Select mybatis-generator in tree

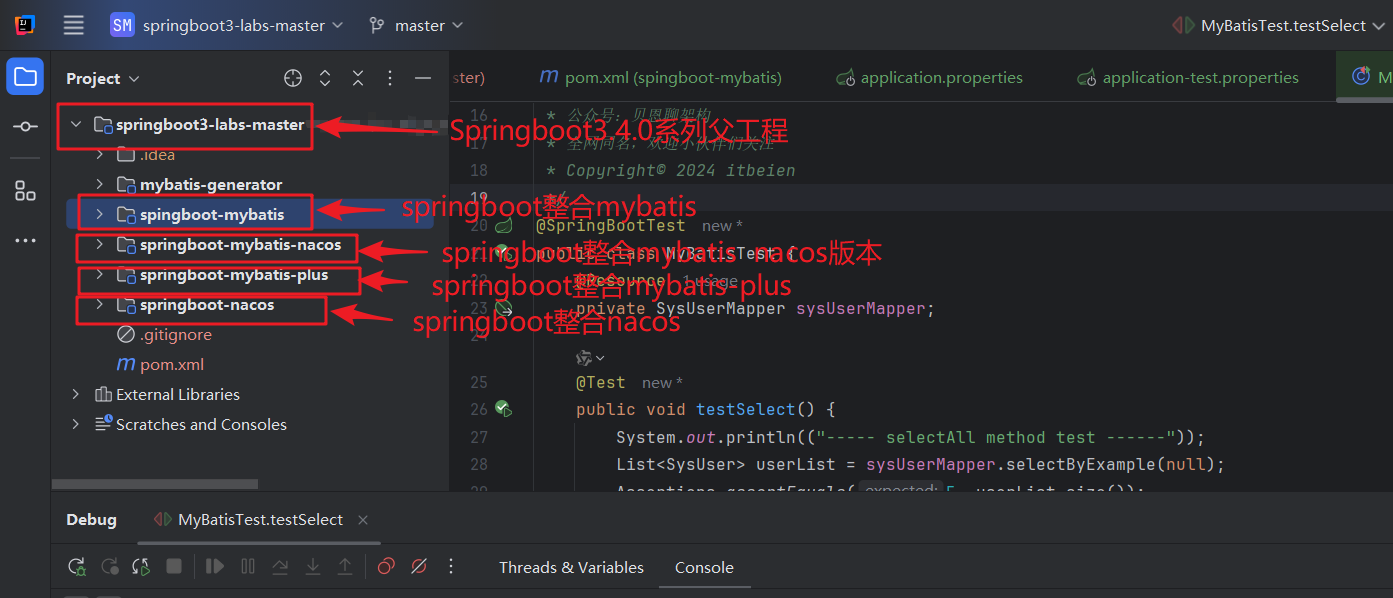pyautogui.click(x=211, y=184)
